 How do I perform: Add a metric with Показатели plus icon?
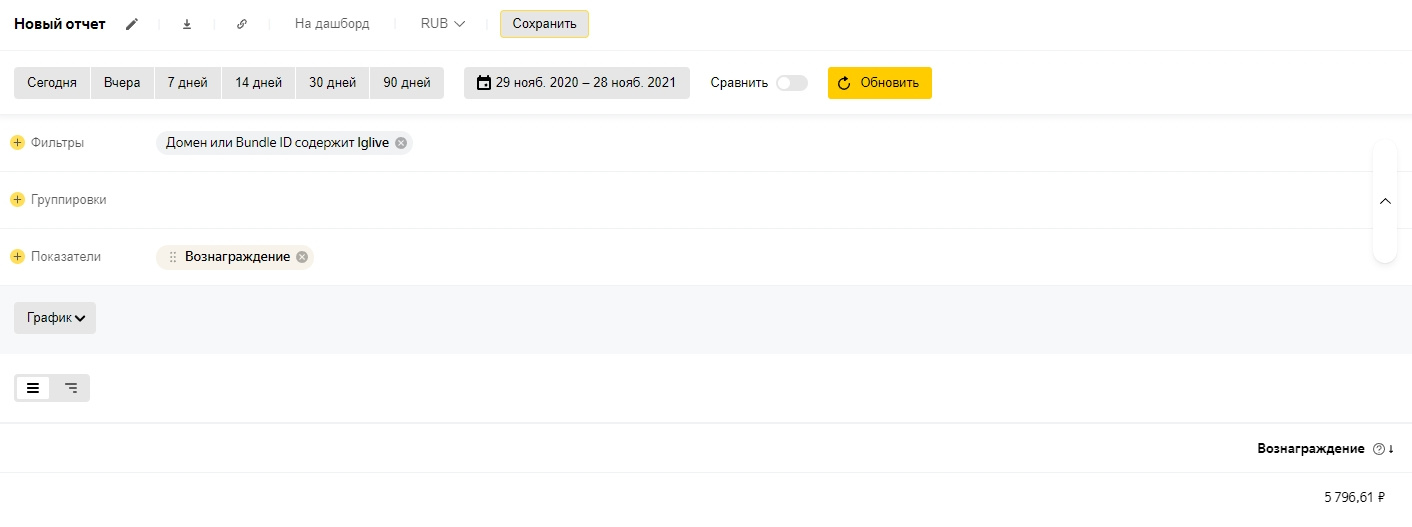(x=17, y=257)
